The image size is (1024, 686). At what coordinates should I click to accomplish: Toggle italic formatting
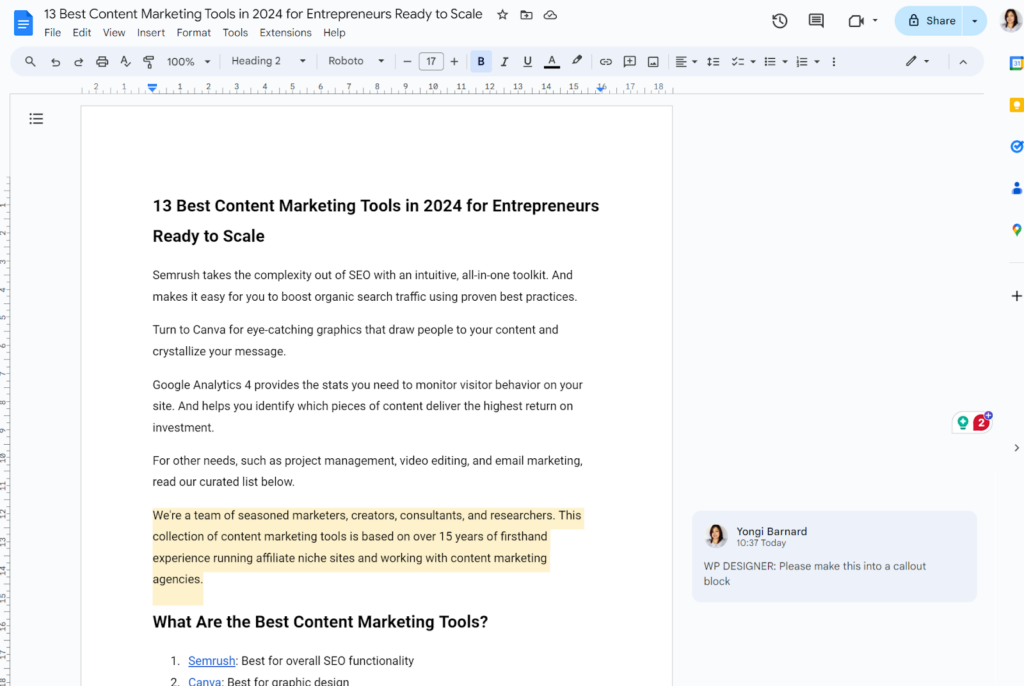(504, 62)
